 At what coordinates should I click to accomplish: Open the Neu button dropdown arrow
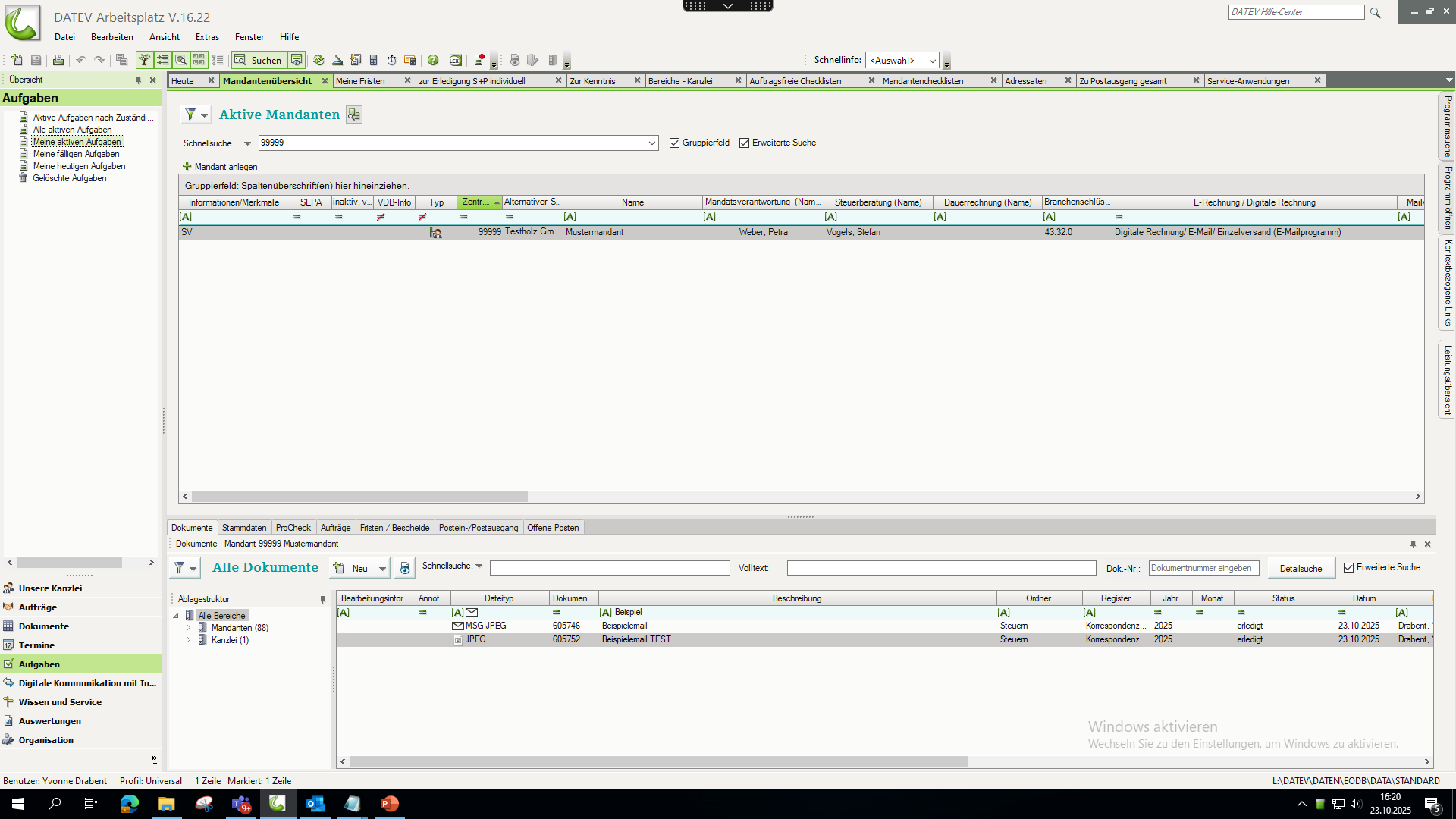382,569
